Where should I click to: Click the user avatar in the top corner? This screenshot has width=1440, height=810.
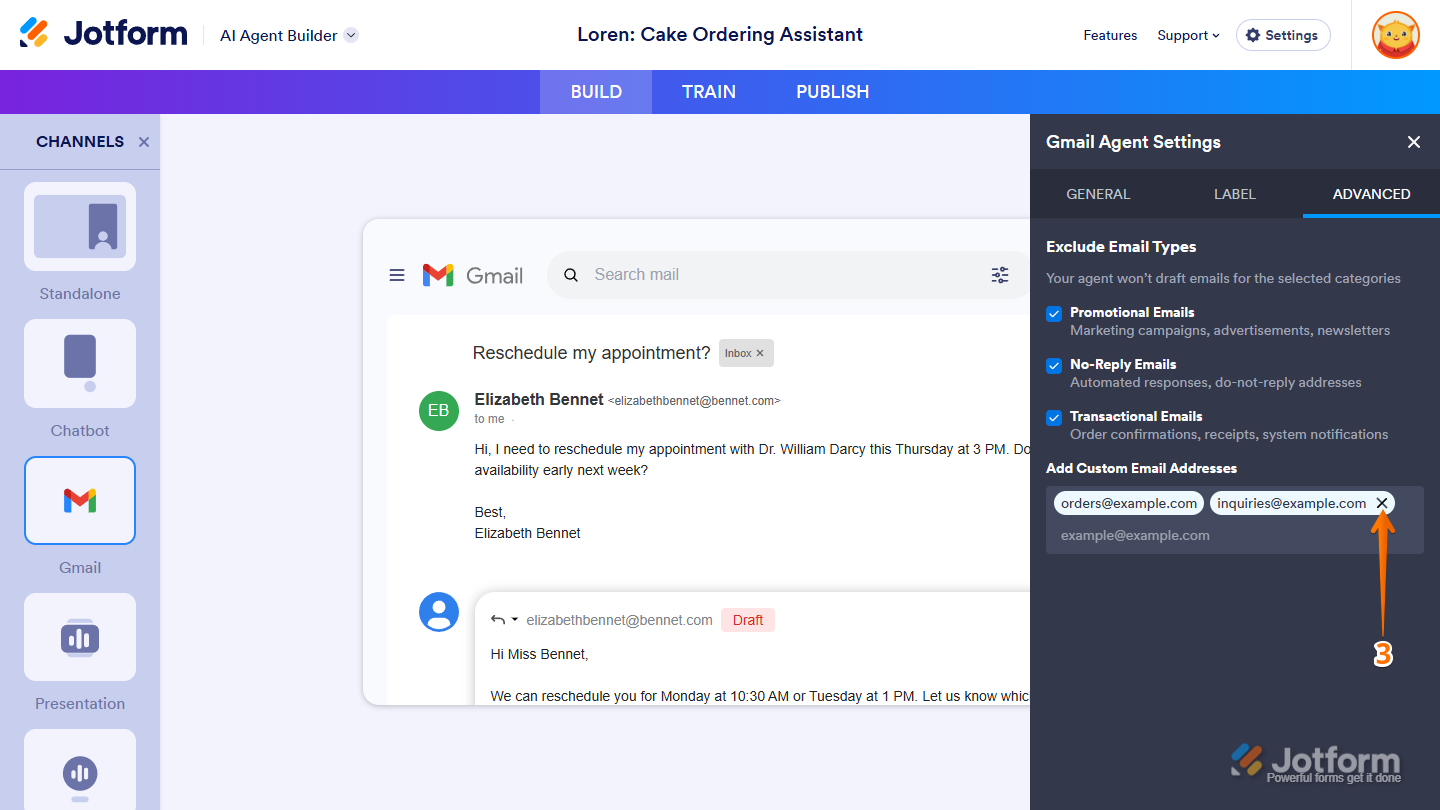point(1396,35)
